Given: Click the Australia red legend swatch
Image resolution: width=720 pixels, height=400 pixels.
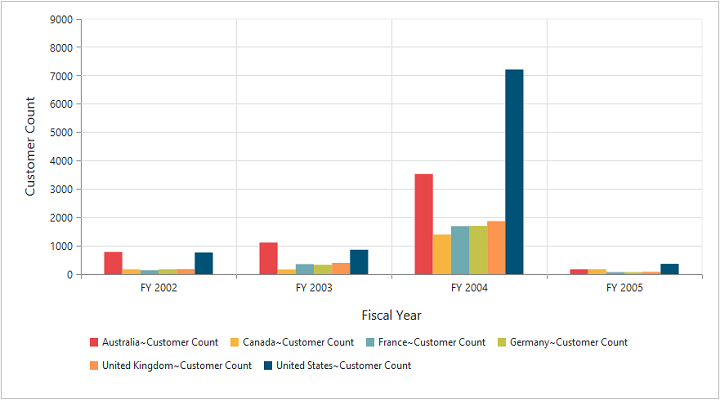Looking at the screenshot, I should [95, 343].
